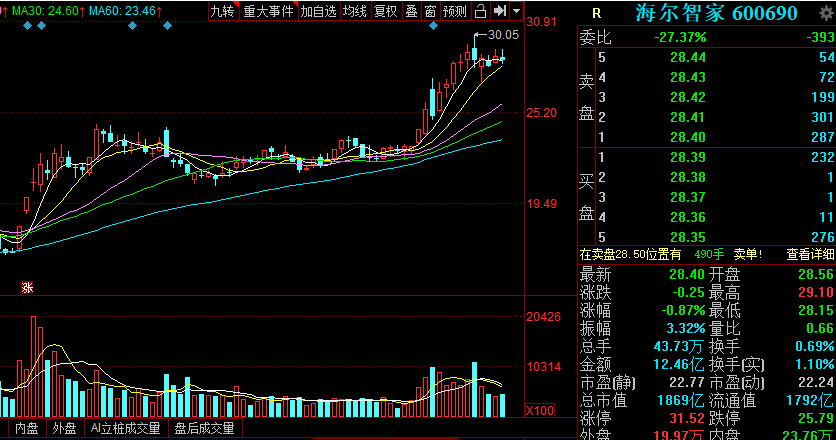The image size is (836, 440).
Task: Click the 总市值 value 1869亿
Action: tap(681, 400)
